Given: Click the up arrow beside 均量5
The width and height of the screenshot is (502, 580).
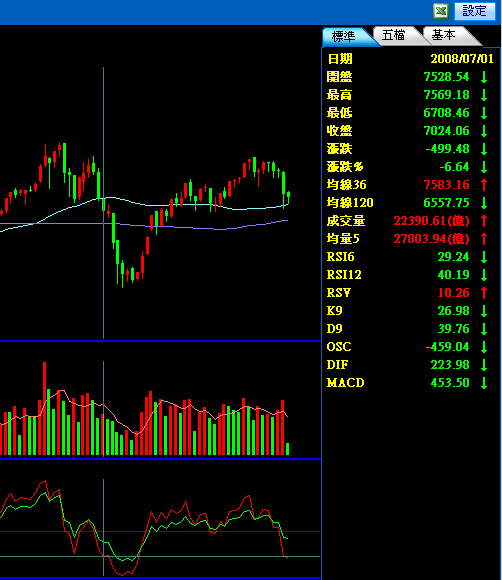Looking at the screenshot, I should [484, 239].
